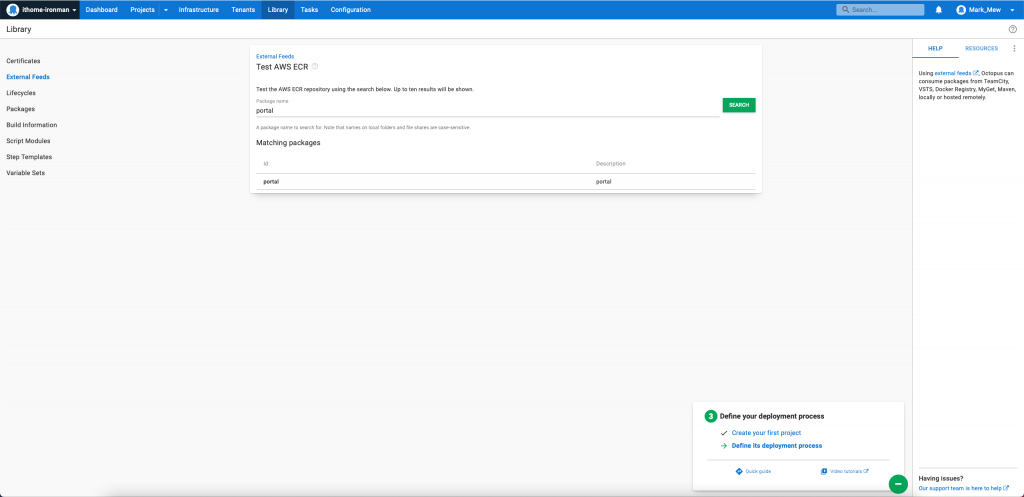Click the help icon beside Test AWS ECR
Screen dimensions: 1024x497
pyautogui.click(x=315, y=67)
